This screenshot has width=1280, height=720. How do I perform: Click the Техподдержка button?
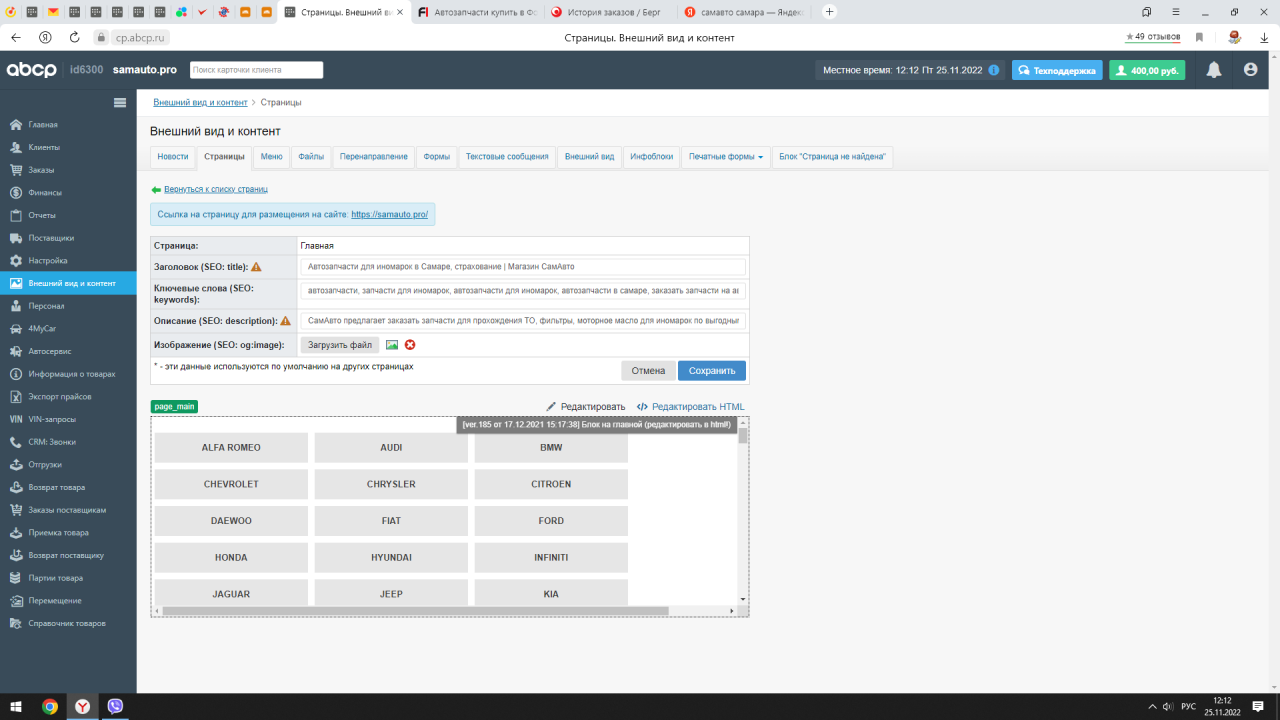tap(1057, 71)
